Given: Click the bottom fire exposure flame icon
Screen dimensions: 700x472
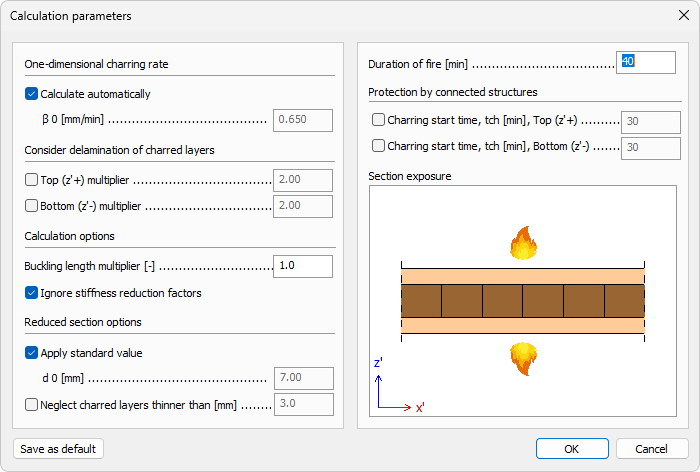Looking at the screenshot, I should click(523, 359).
